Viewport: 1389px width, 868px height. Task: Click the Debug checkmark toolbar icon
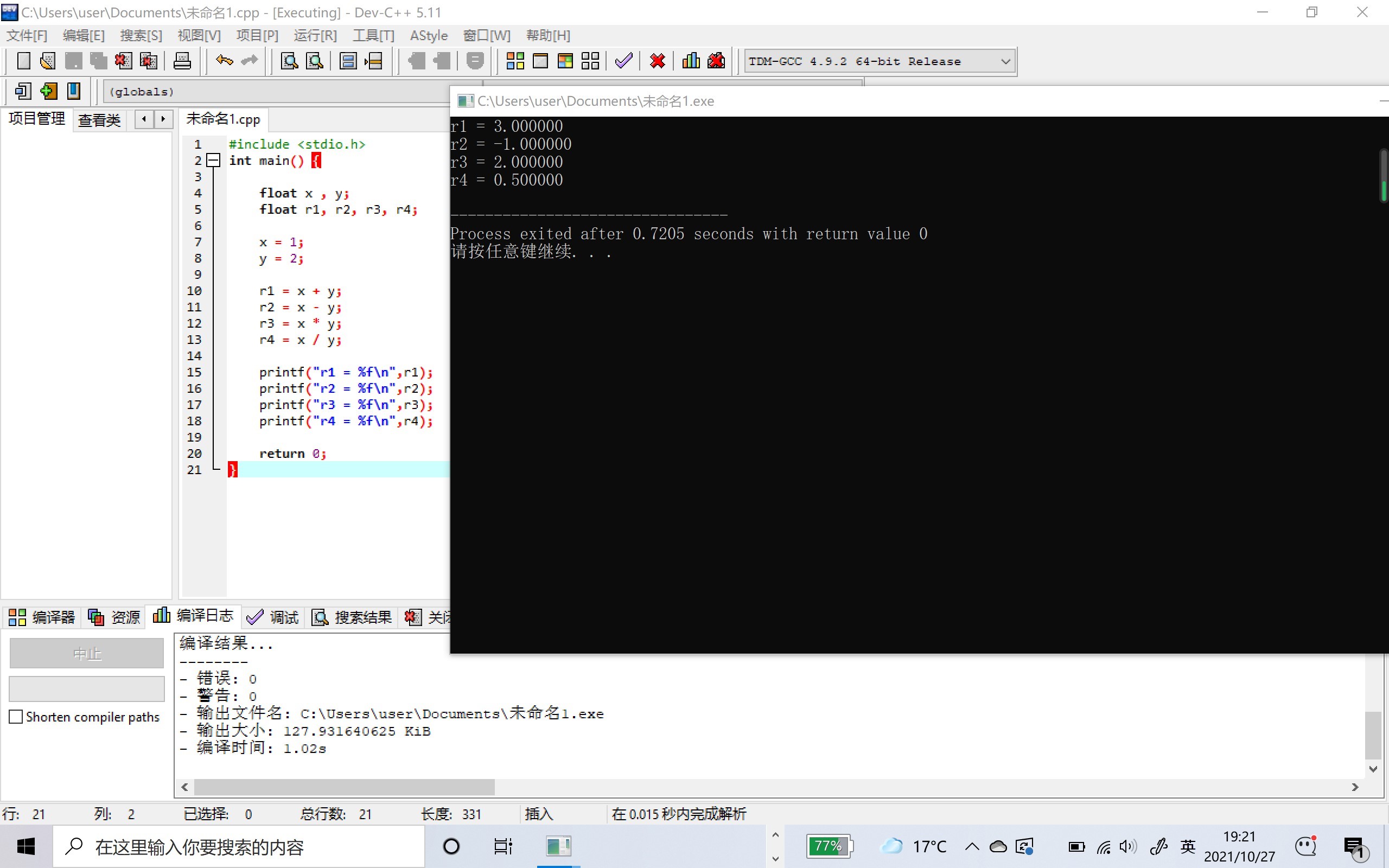pyautogui.click(x=623, y=61)
